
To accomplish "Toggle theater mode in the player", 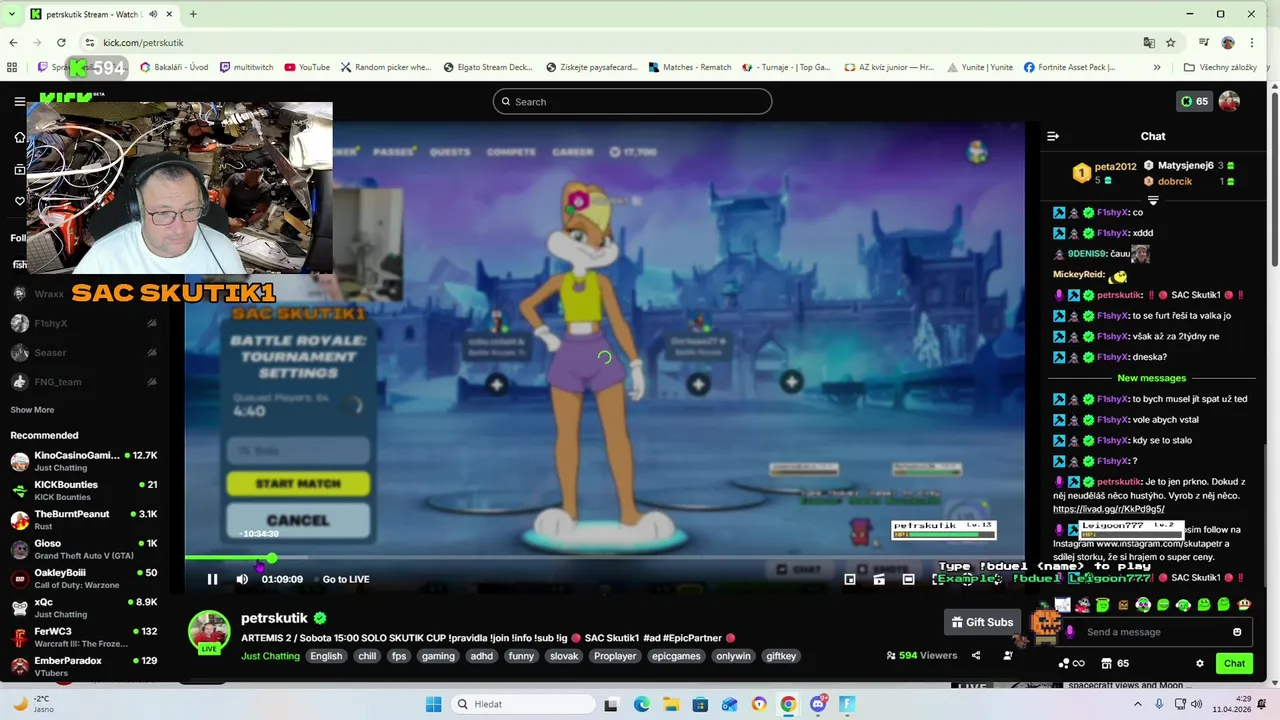I will [908, 579].
